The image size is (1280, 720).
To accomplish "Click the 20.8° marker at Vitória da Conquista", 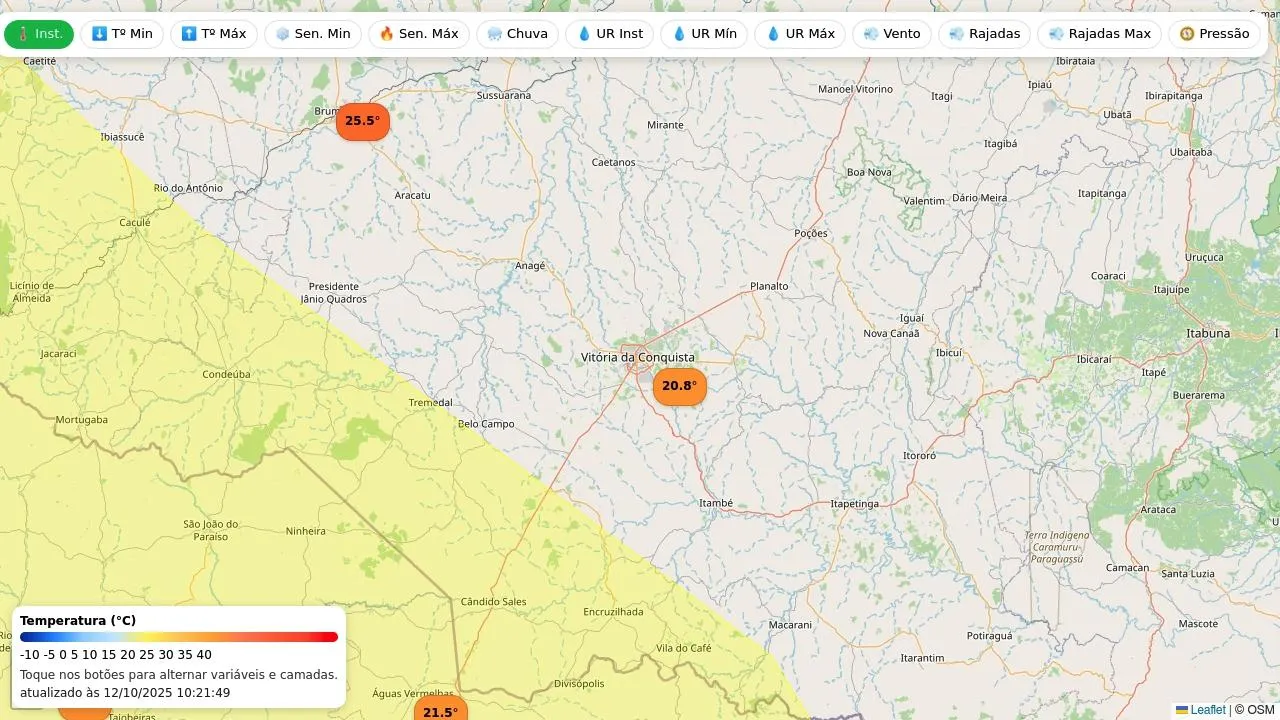I will (x=679, y=386).
